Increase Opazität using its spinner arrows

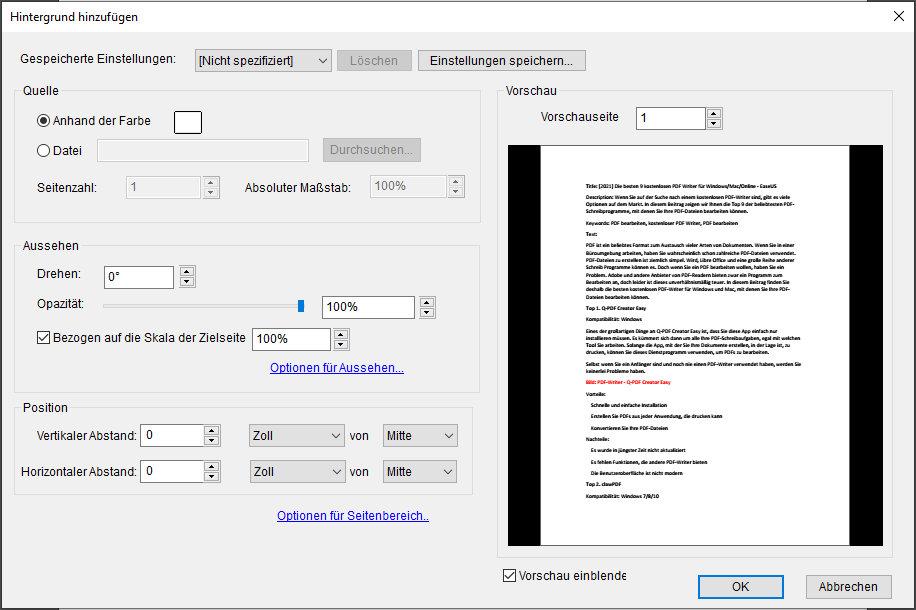pos(428,302)
